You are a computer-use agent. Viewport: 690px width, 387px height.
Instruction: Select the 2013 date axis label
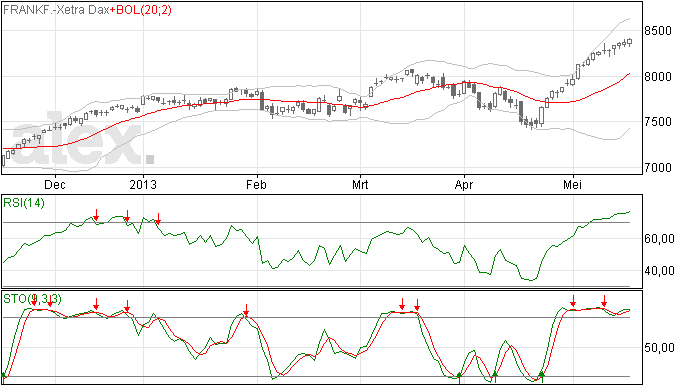point(143,184)
